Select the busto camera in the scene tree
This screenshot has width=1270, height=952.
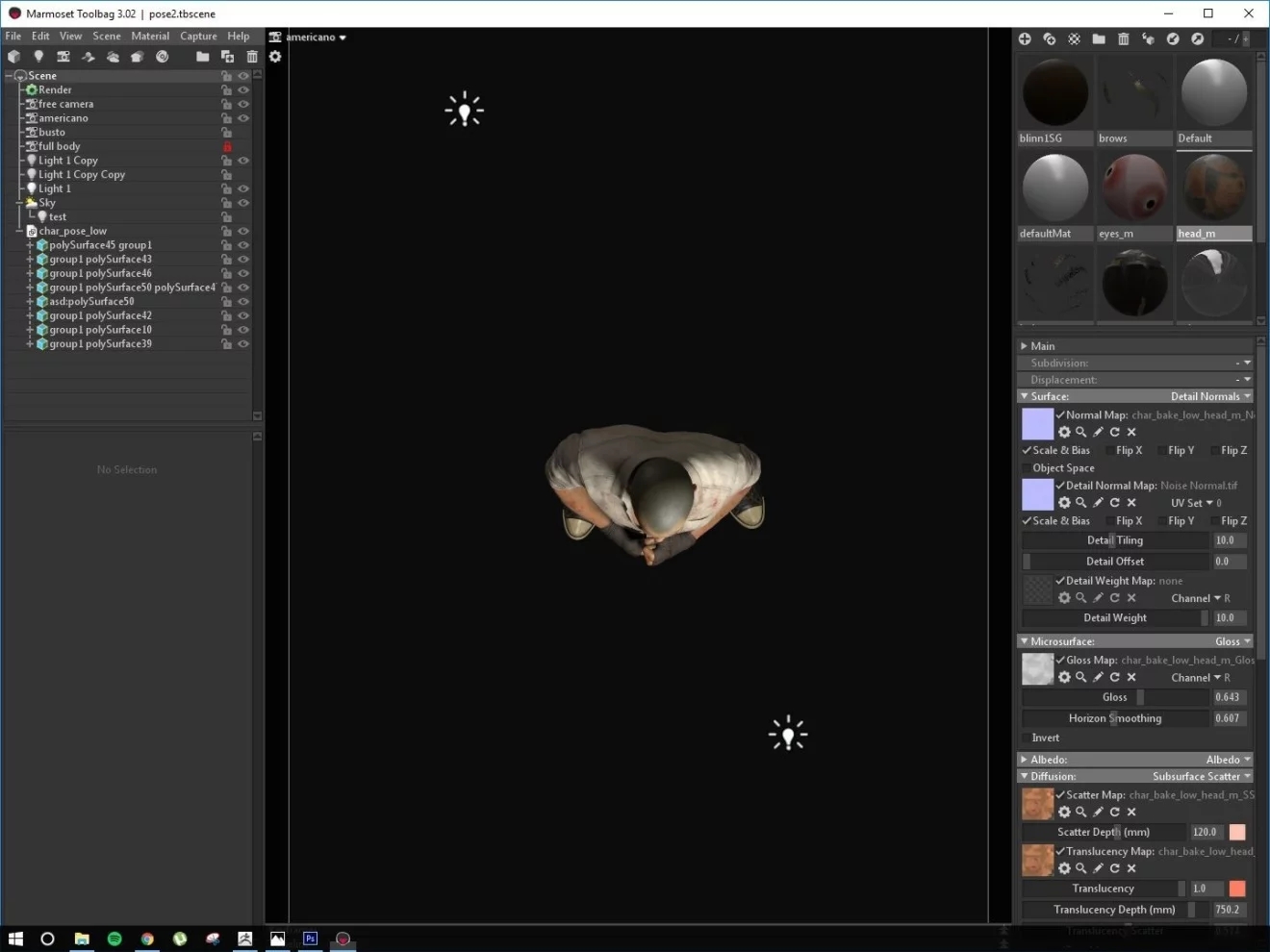(x=52, y=133)
